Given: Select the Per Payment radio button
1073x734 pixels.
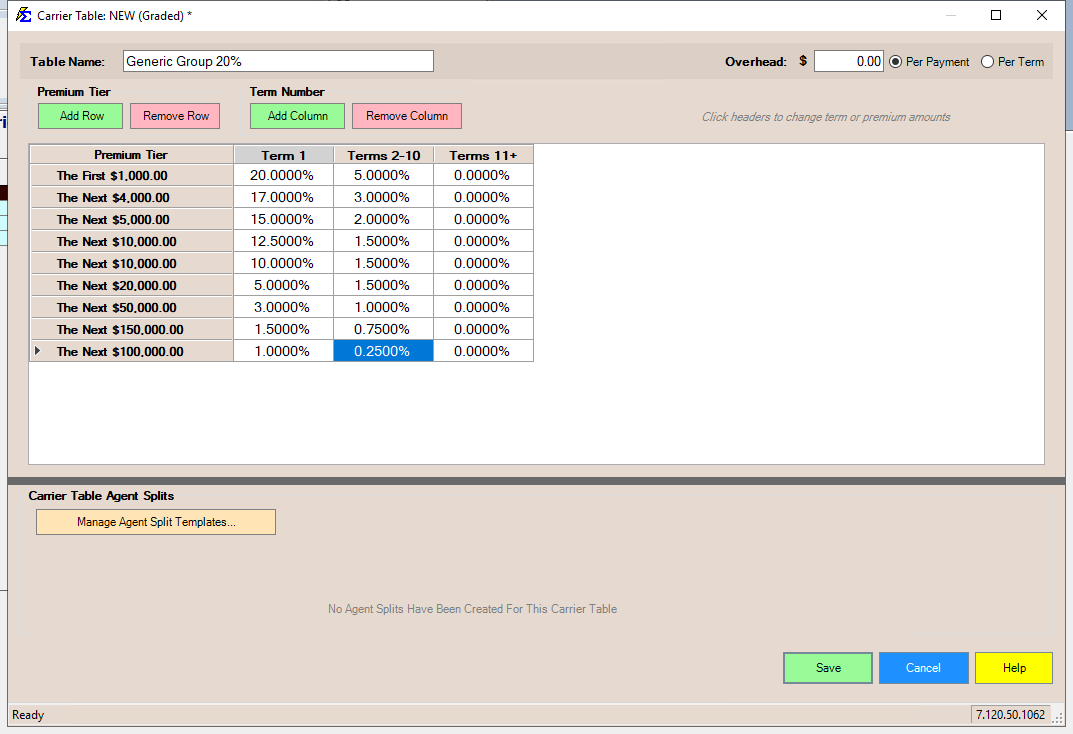Looking at the screenshot, I should [x=896, y=62].
